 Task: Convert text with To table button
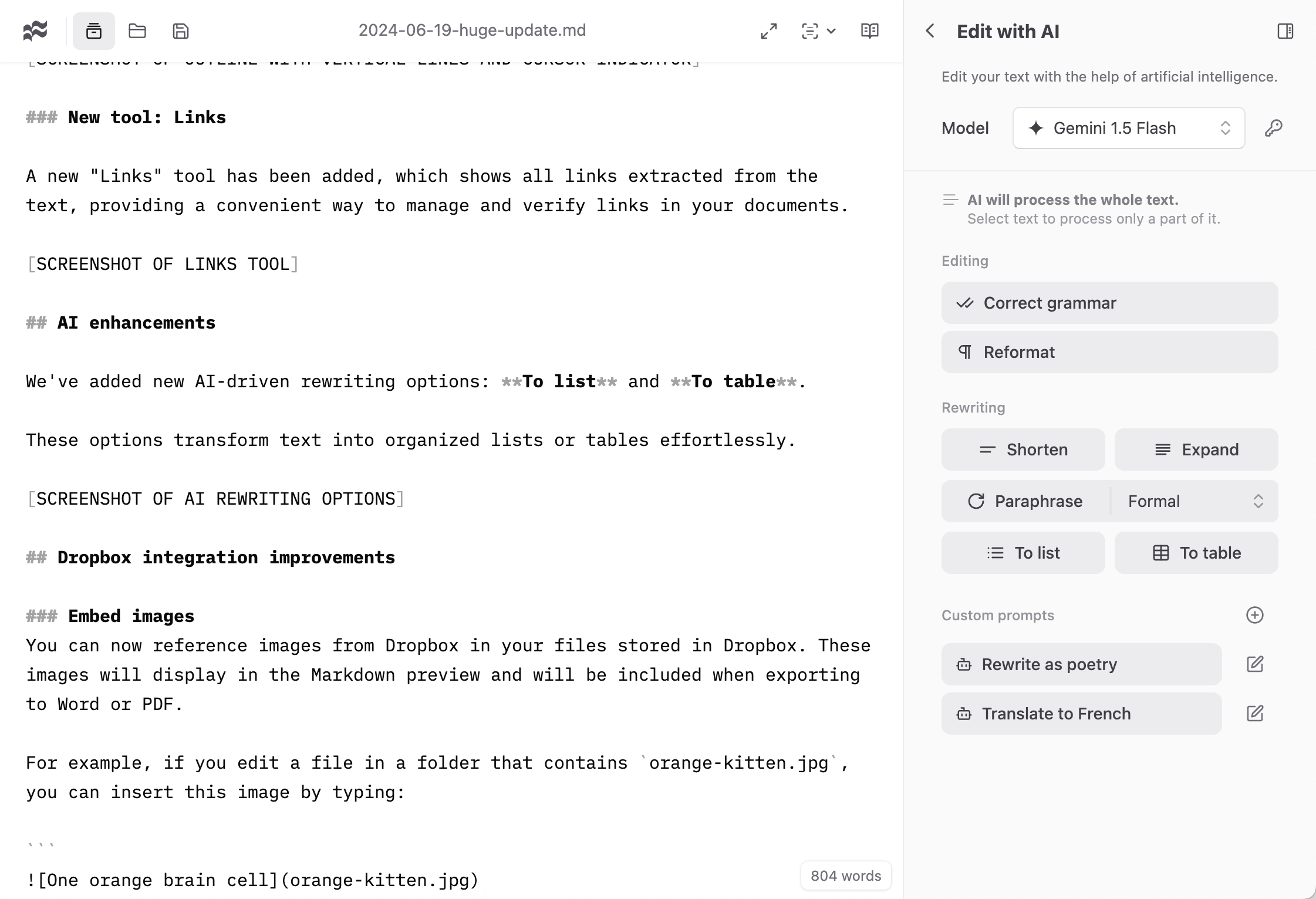(x=1196, y=553)
